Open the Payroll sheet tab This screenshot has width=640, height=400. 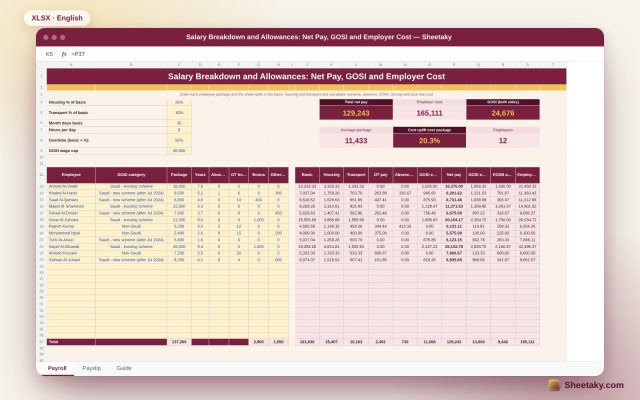(57, 368)
